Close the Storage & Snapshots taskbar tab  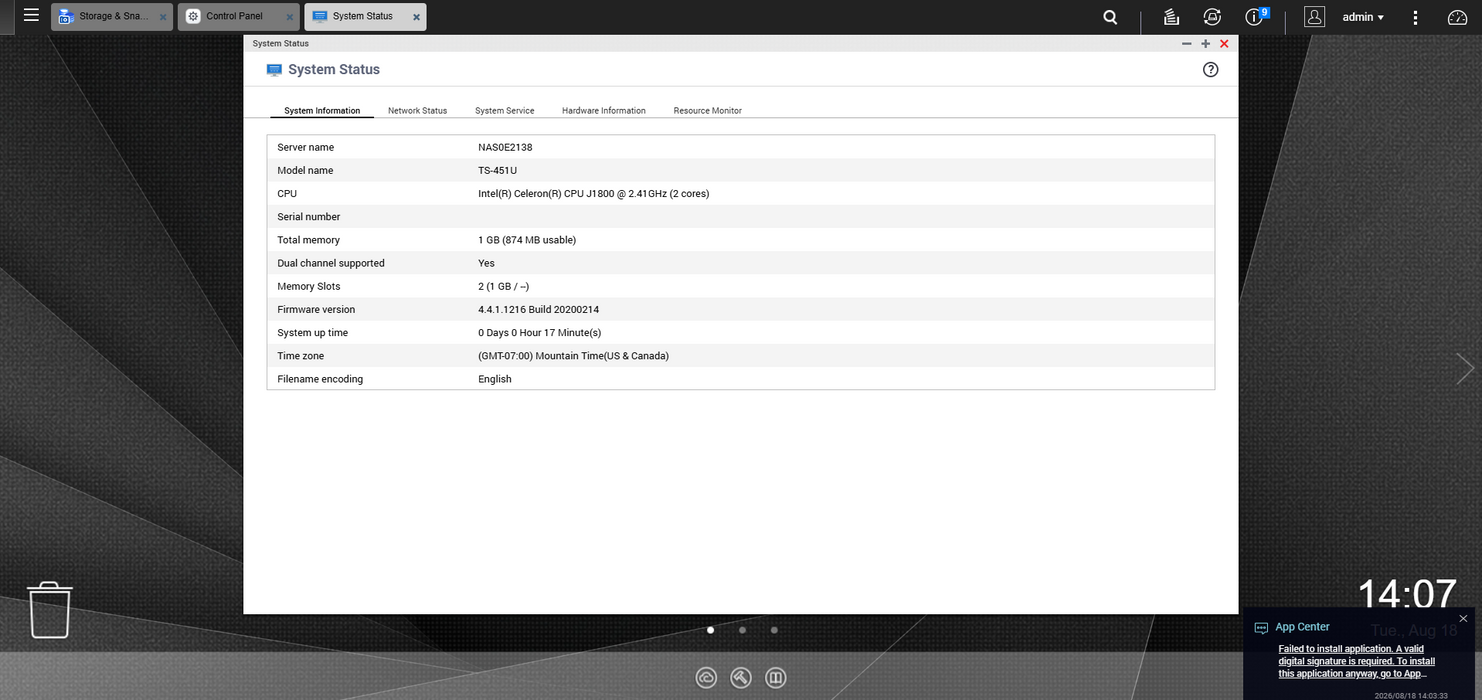[x=163, y=17]
